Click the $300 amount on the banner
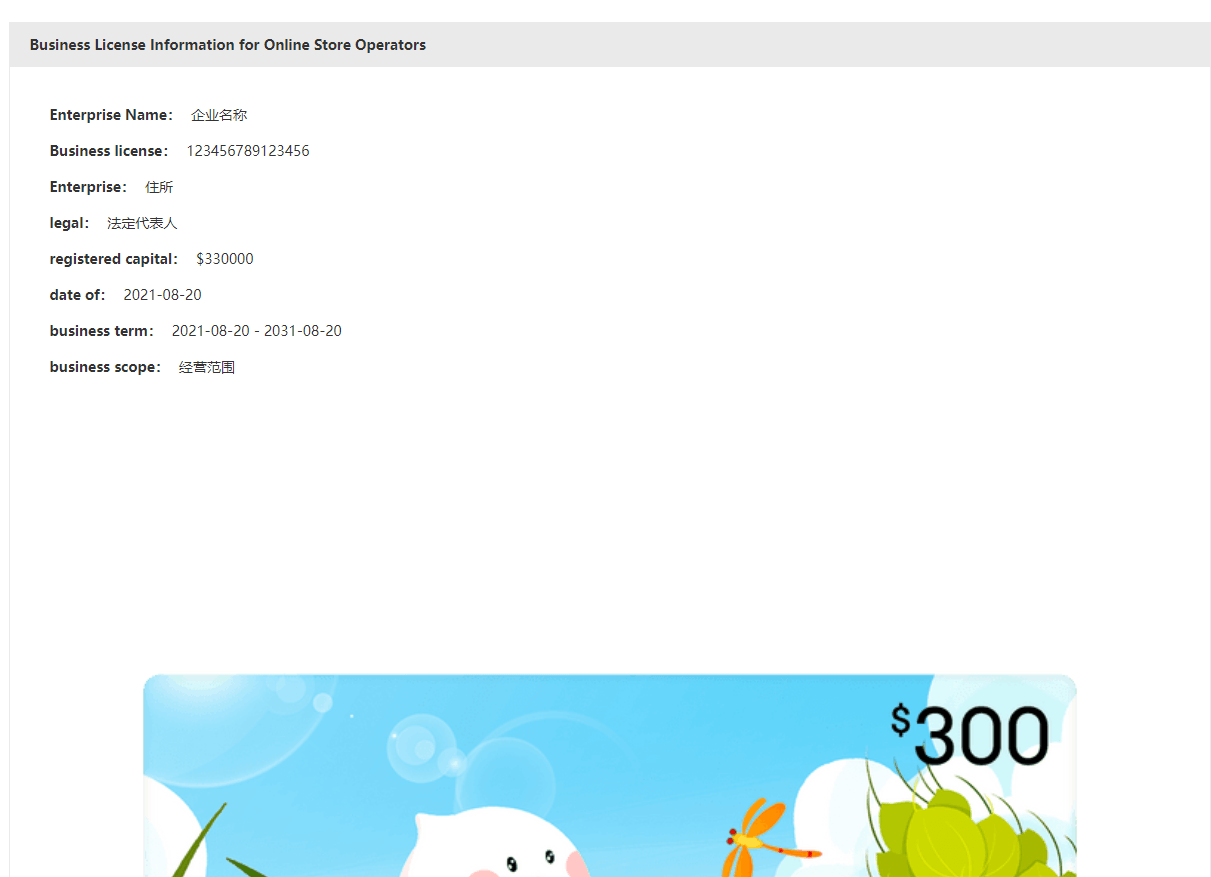This screenshot has width=1211, height=877. click(970, 735)
